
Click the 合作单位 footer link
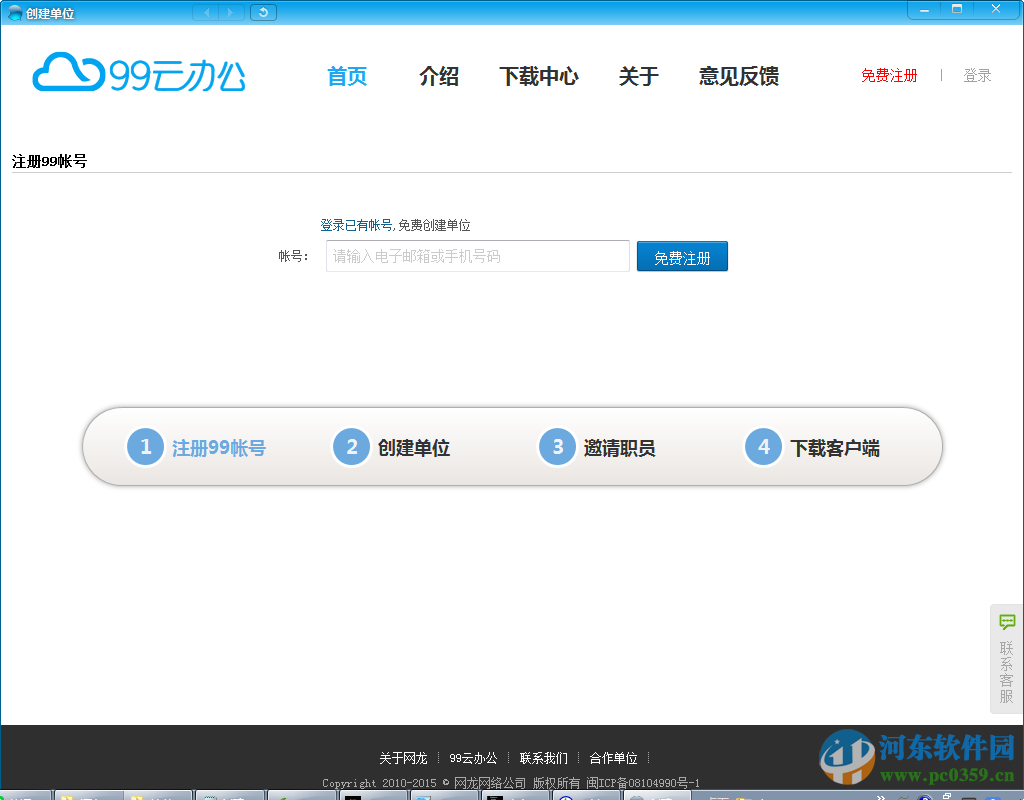(x=613, y=758)
